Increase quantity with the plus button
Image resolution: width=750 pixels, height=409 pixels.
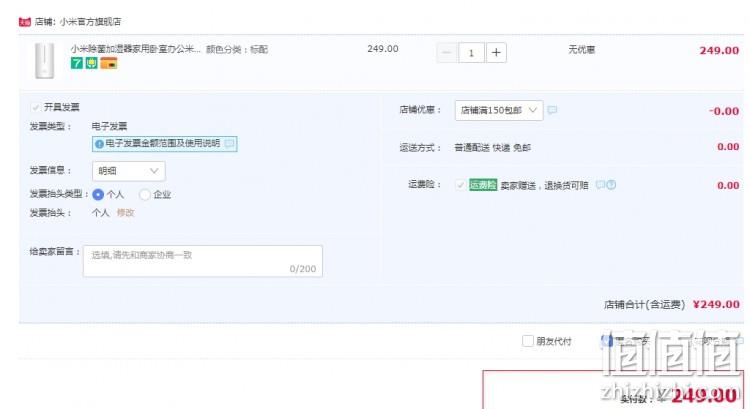[496, 53]
